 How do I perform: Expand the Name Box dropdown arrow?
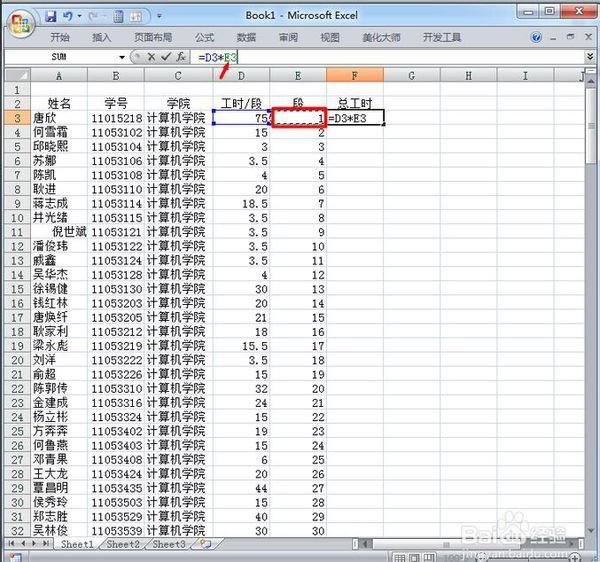(x=122, y=57)
